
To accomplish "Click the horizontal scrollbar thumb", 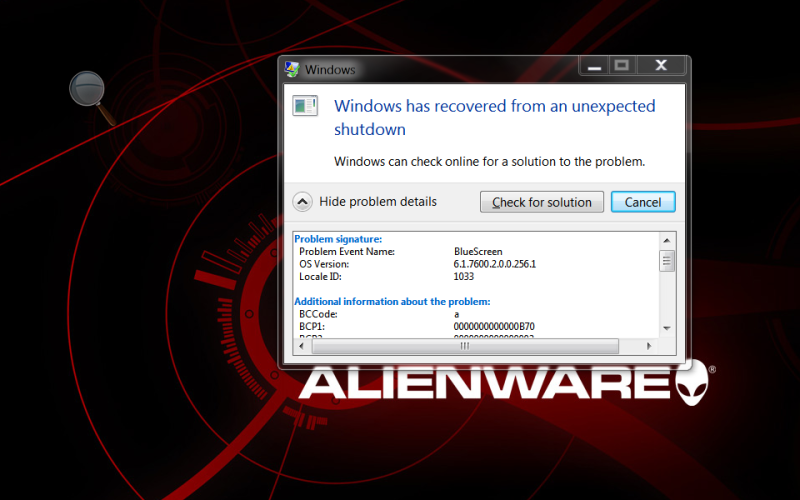I will [465, 346].
